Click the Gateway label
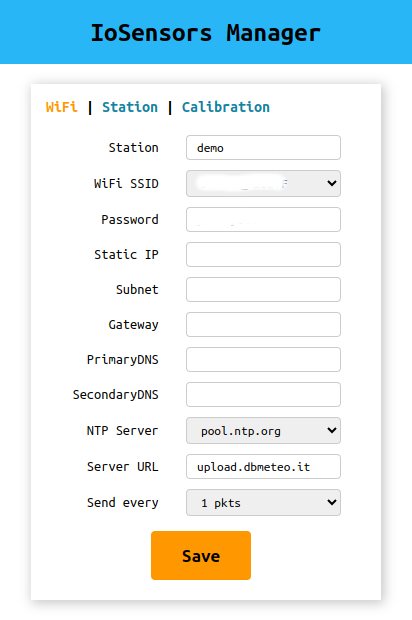The width and height of the screenshot is (412, 620). pyautogui.click(x=133, y=324)
